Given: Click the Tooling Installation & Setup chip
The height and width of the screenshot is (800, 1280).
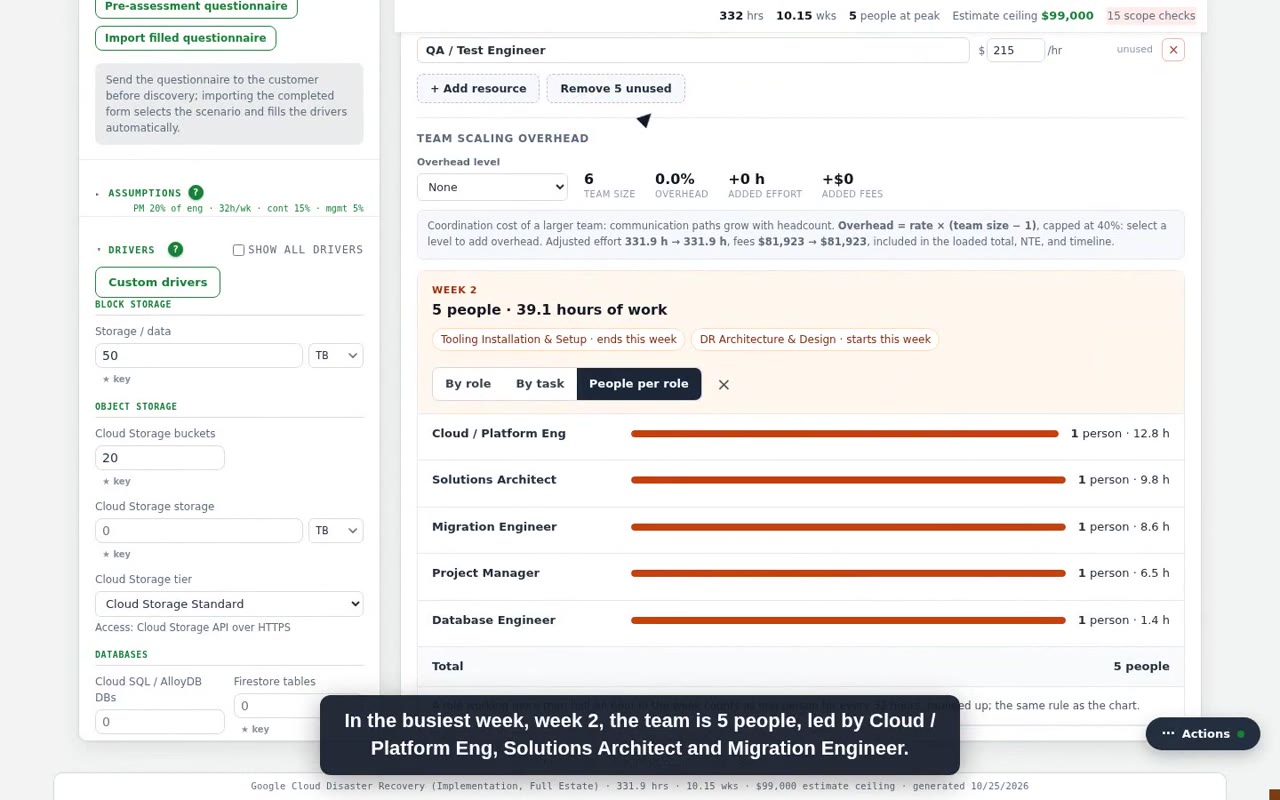Looking at the screenshot, I should (x=559, y=340).
